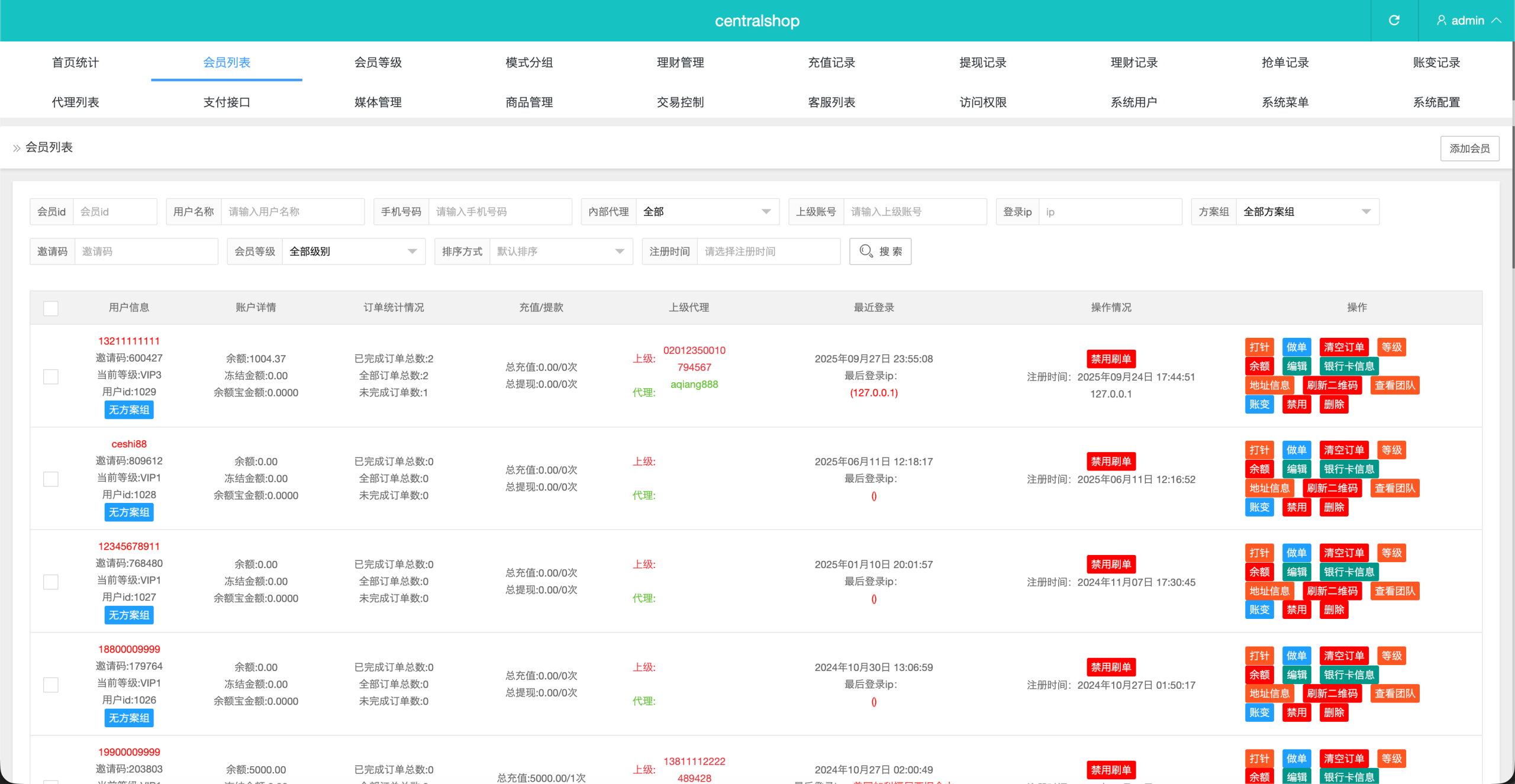
Task: Expand the 排序方式 sorting dropdown
Action: coord(560,251)
